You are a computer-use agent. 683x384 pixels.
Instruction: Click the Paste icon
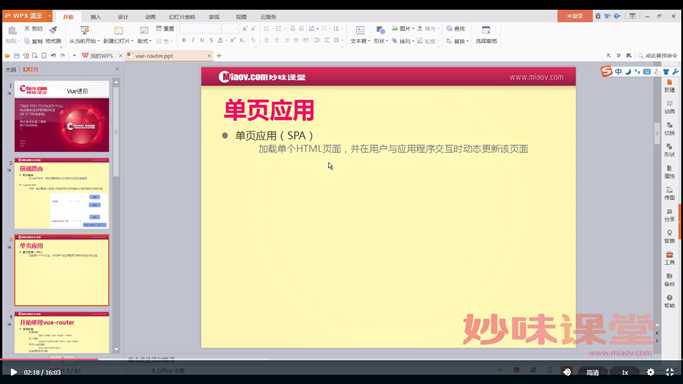(x=12, y=30)
